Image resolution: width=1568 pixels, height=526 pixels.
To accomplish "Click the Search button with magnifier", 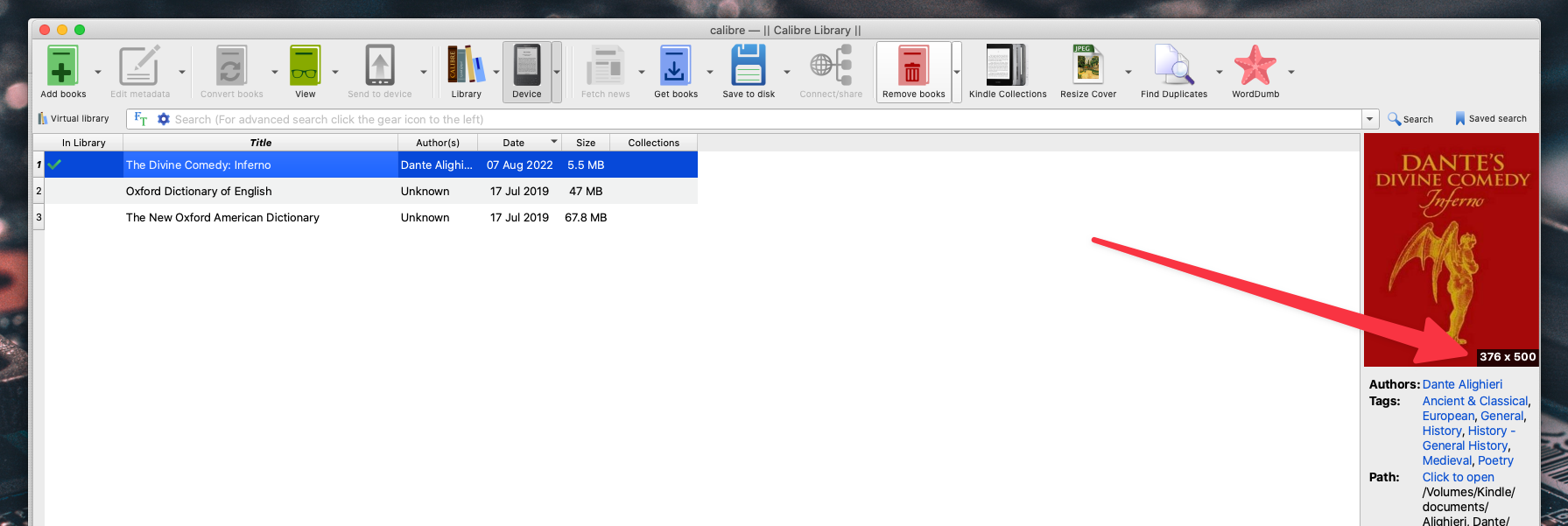I will click(1410, 119).
